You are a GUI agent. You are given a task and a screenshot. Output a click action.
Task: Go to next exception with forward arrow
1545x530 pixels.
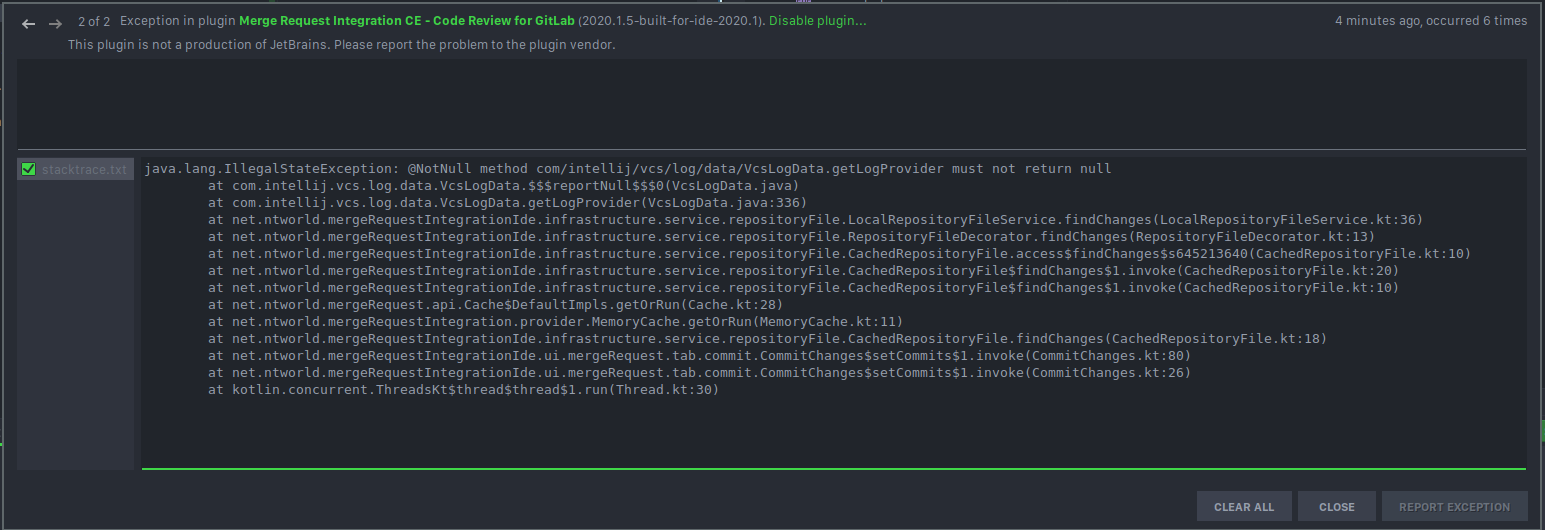(56, 23)
